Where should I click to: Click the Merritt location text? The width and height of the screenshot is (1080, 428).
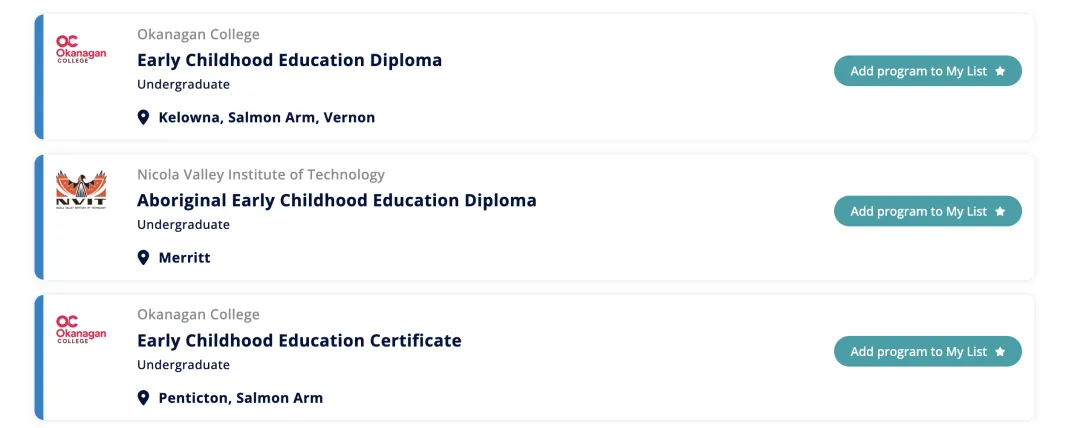185,258
